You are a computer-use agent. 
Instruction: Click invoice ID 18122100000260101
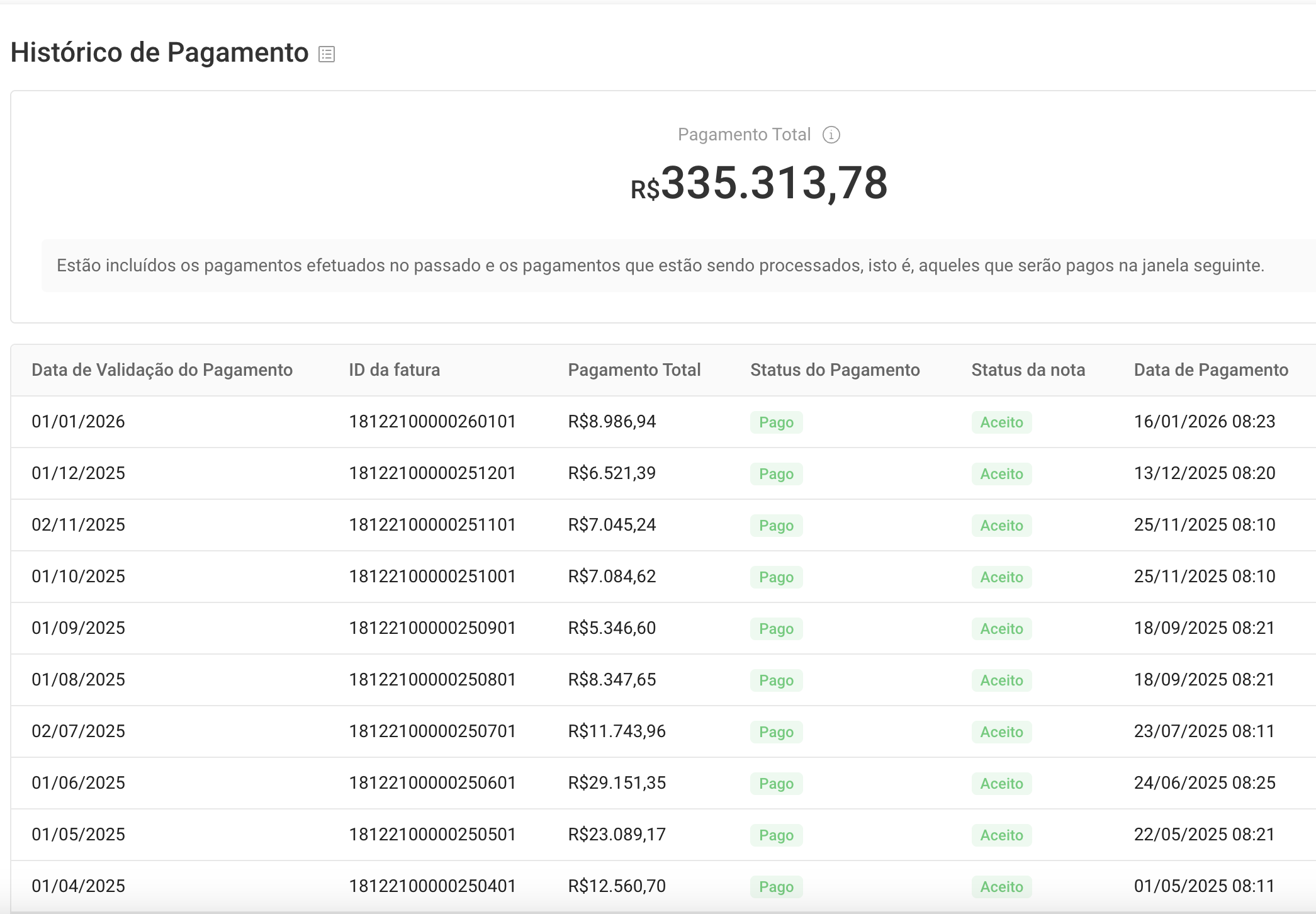click(x=432, y=422)
